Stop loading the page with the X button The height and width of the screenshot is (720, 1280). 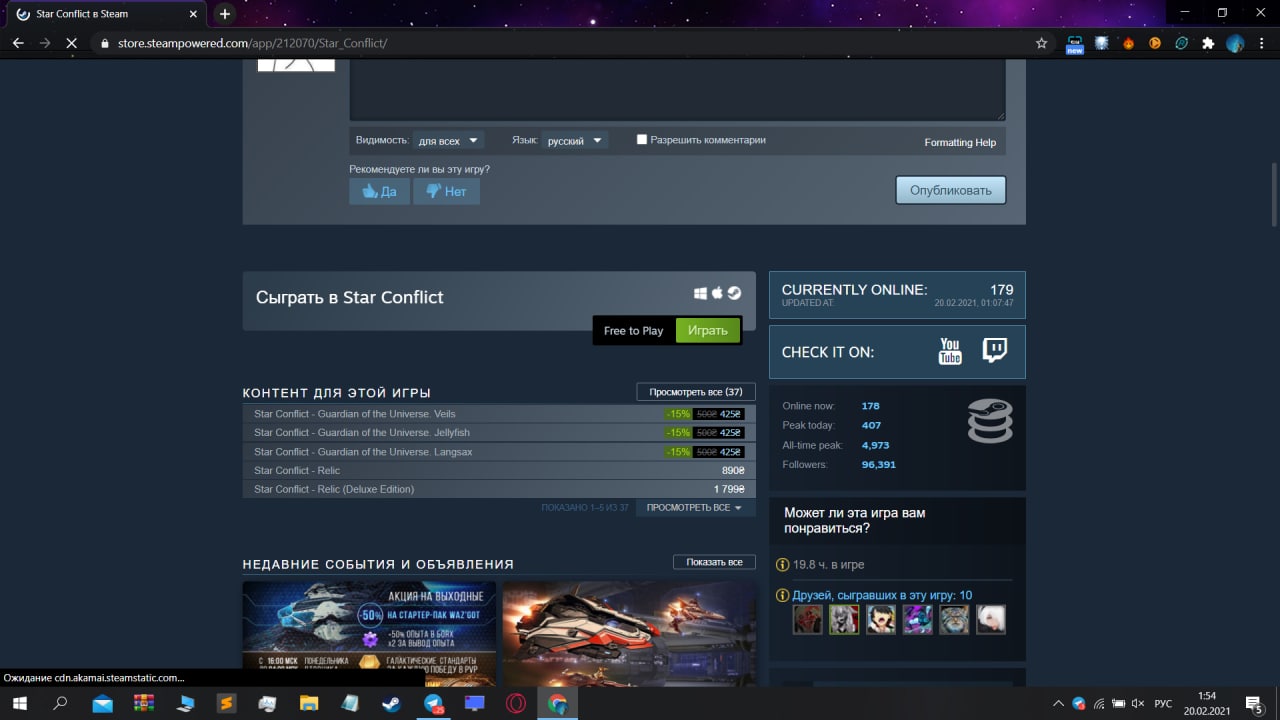click(x=71, y=43)
